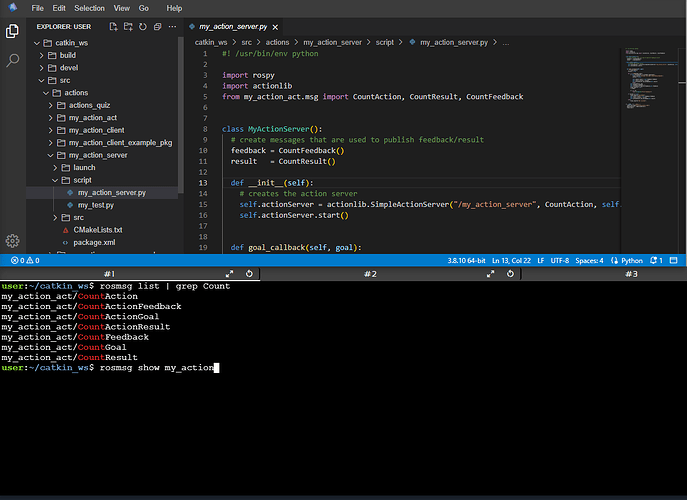Screen dimensions: 687x500
Task: Click the application logo in title bar
Action: point(13,7)
